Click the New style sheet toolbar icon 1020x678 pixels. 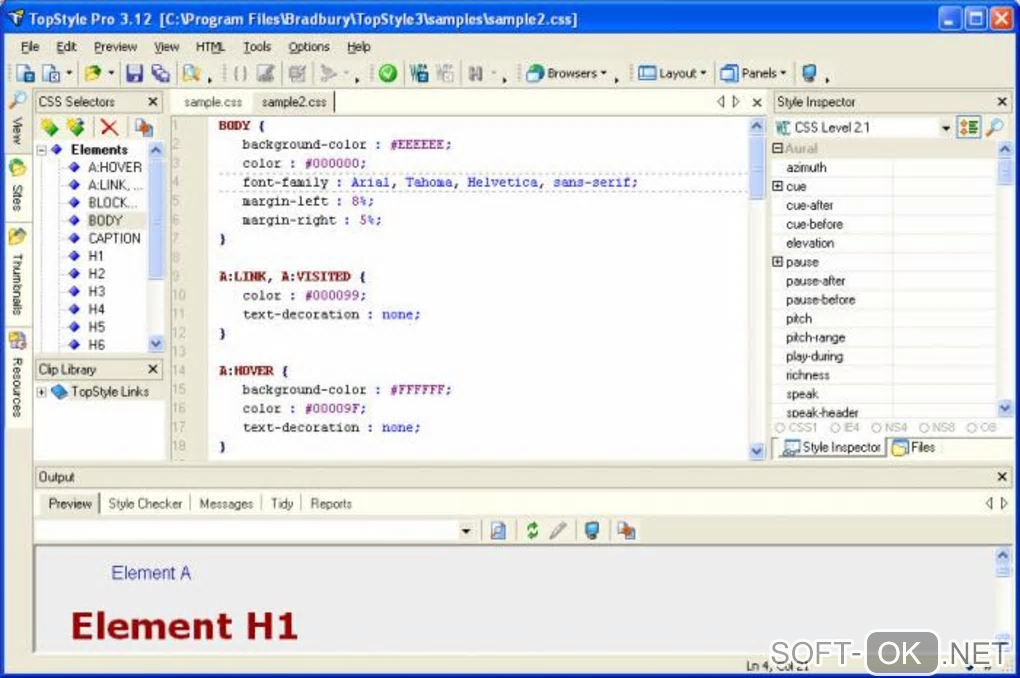(x=25, y=74)
